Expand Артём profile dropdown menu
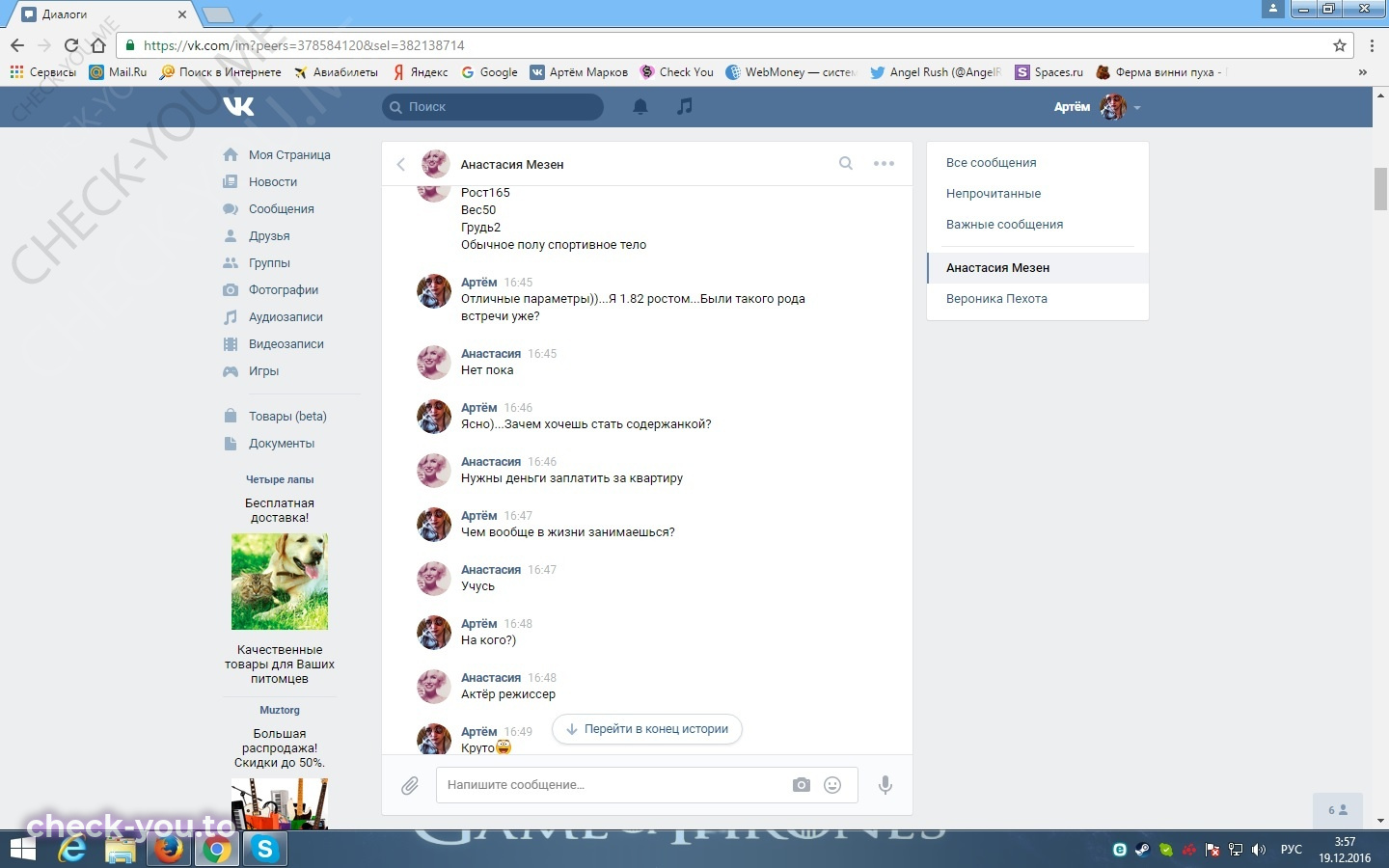Image resolution: width=1389 pixels, height=868 pixels. [1098, 107]
